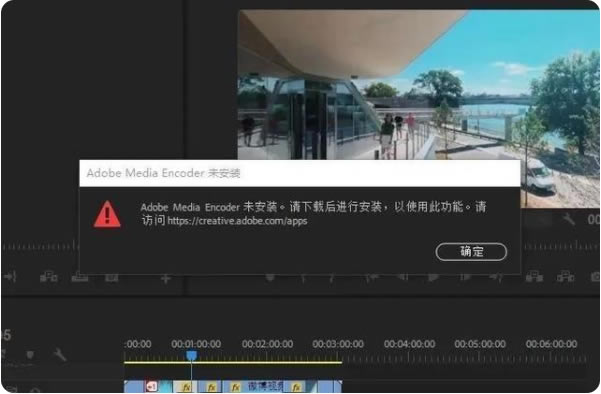Click Source Monitor export frame icon
The width and height of the screenshot is (601, 394).
click(112, 277)
